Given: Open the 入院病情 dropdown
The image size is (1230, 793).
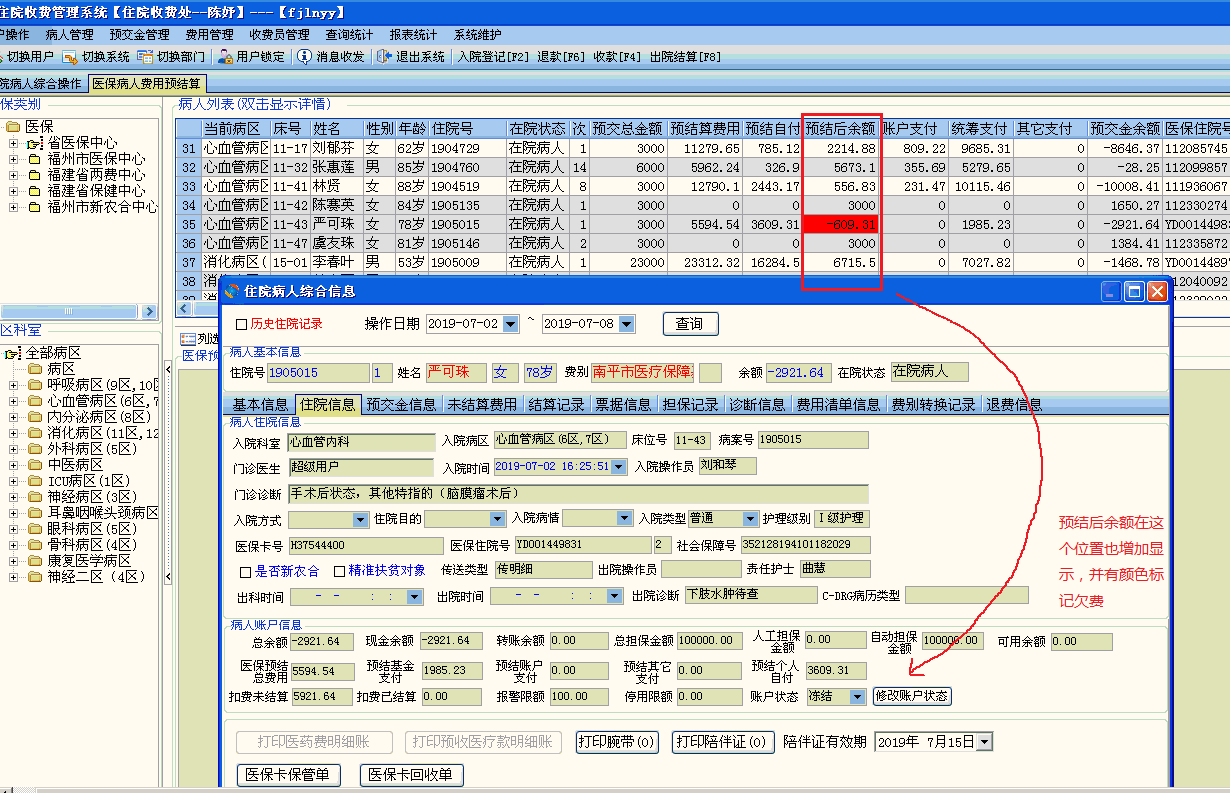Looking at the screenshot, I should point(625,519).
